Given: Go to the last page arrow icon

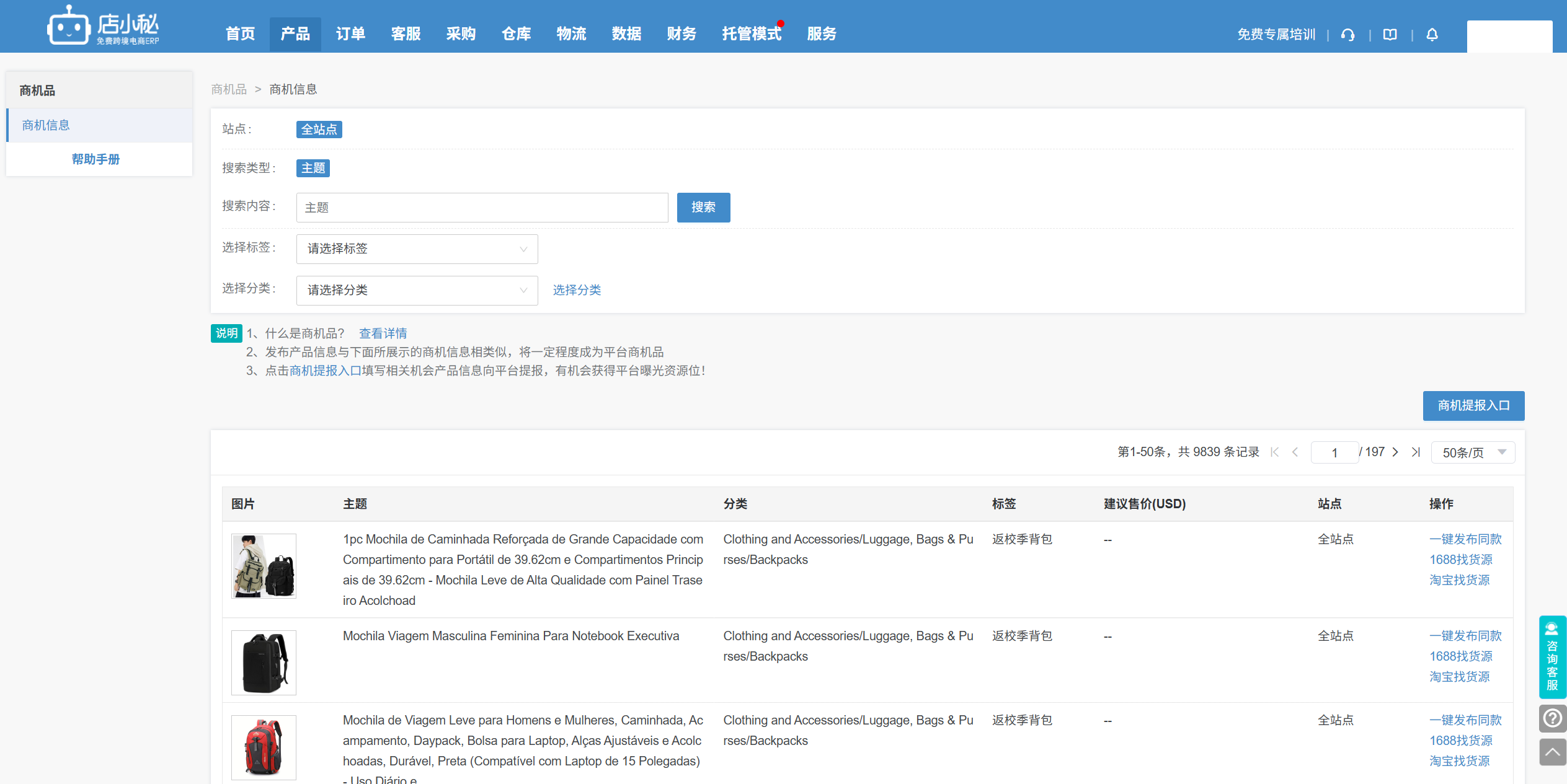Looking at the screenshot, I should 1416,452.
